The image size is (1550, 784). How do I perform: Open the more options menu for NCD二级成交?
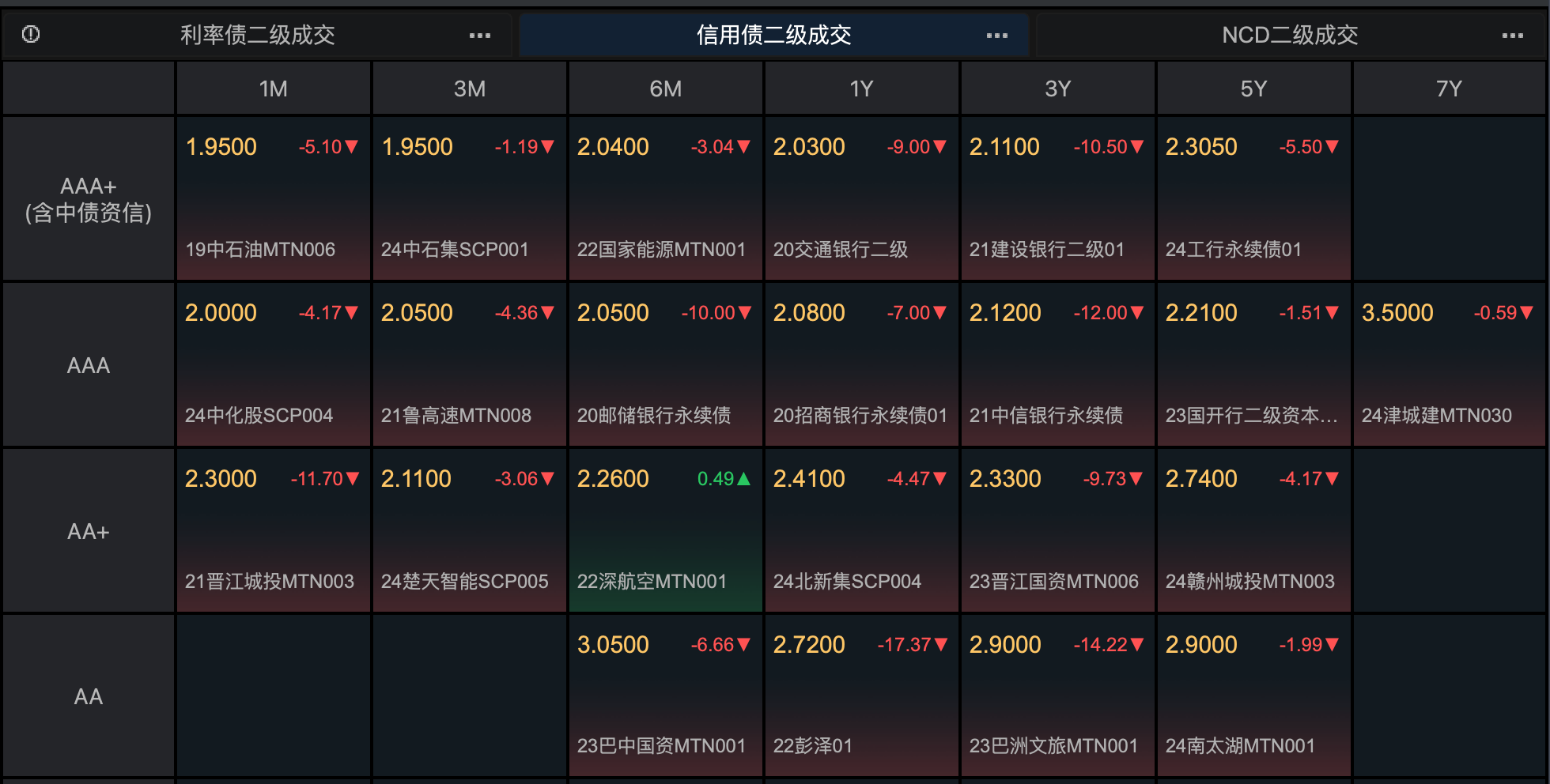coord(1512,36)
